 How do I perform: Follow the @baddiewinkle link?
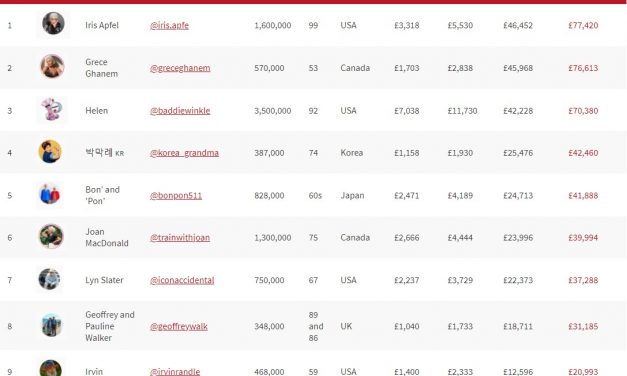180,111
